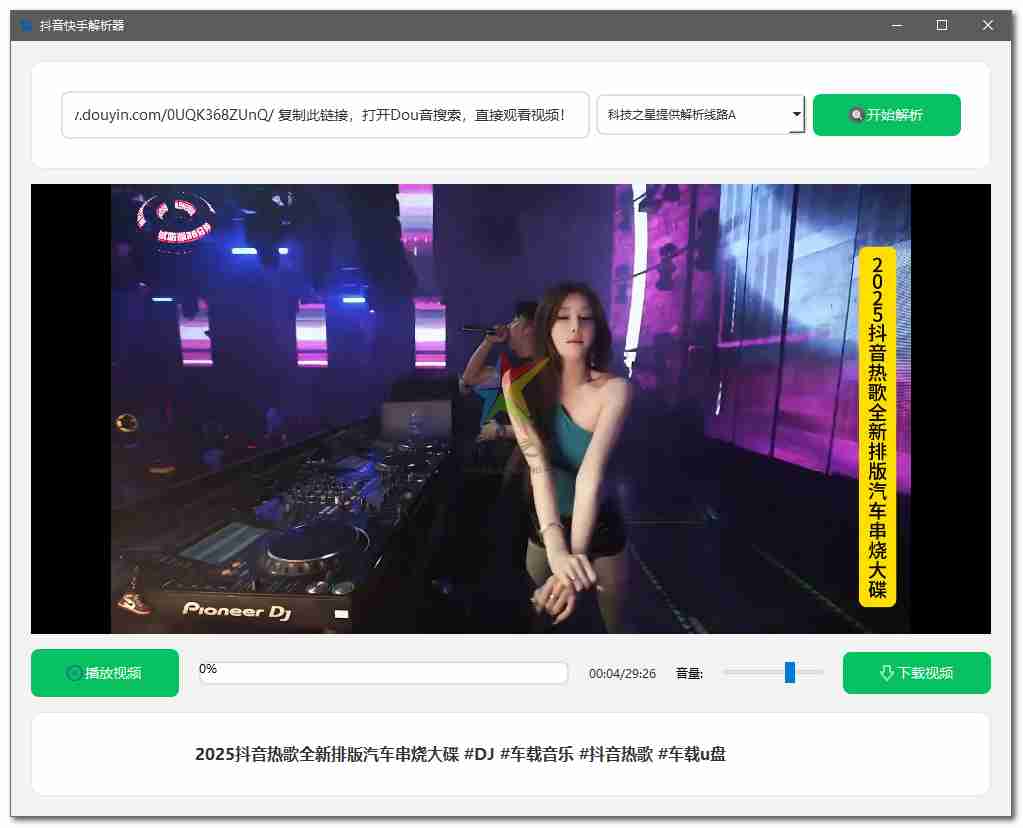Focus the douyin link input field
This screenshot has width=1023, height=828.
click(x=325, y=115)
